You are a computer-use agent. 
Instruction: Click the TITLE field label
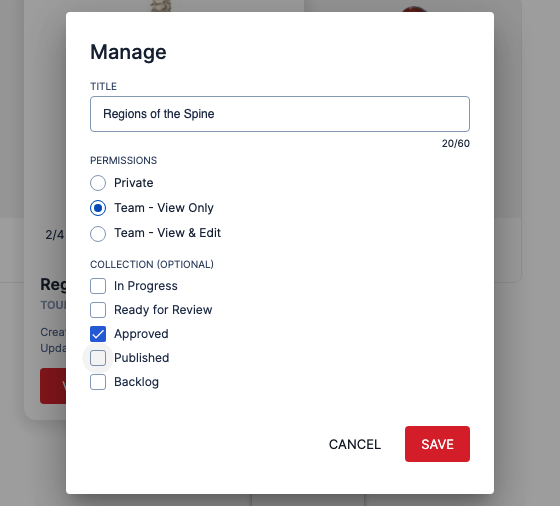103,86
